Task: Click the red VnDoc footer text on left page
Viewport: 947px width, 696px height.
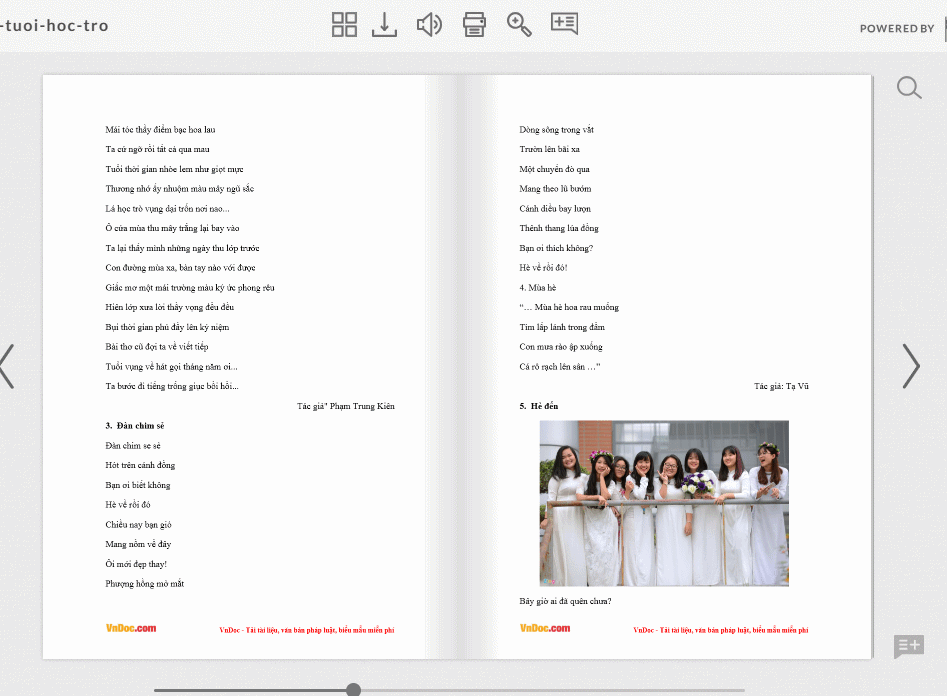Action: point(307,630)
